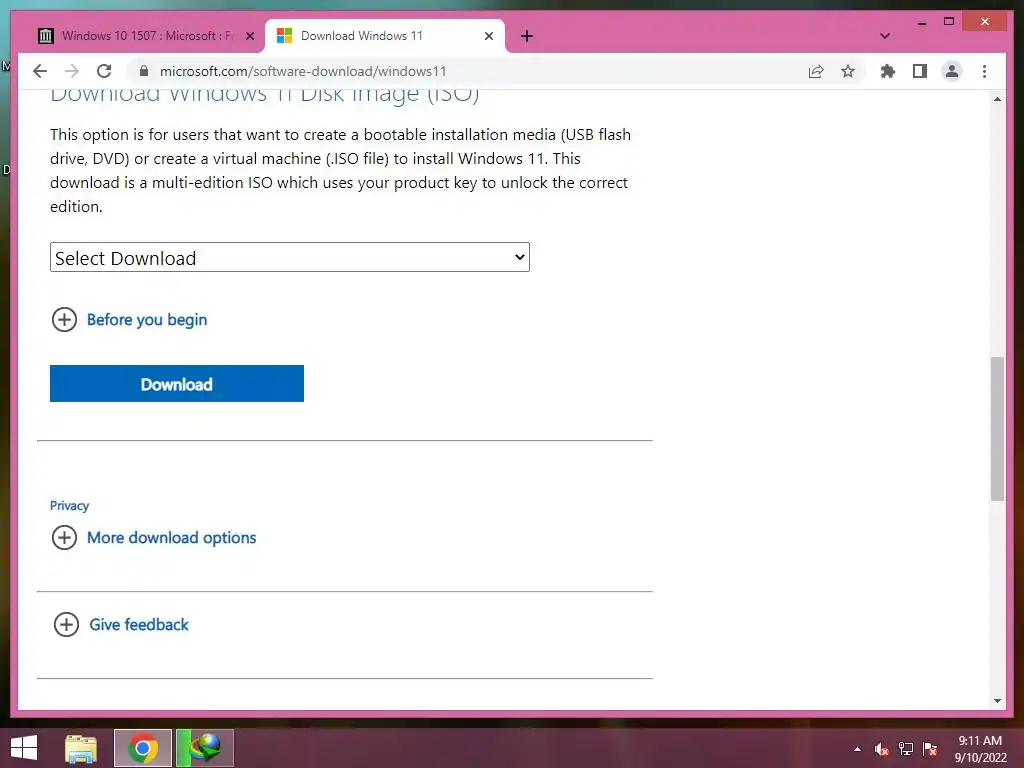Close the Windows 10 1507 tab

pyautogui.click(x=249, y=36)
